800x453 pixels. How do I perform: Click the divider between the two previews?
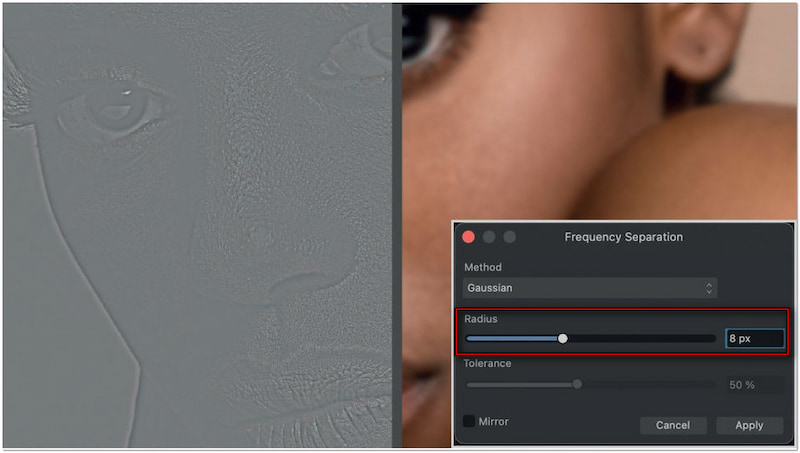pos(396,225)
